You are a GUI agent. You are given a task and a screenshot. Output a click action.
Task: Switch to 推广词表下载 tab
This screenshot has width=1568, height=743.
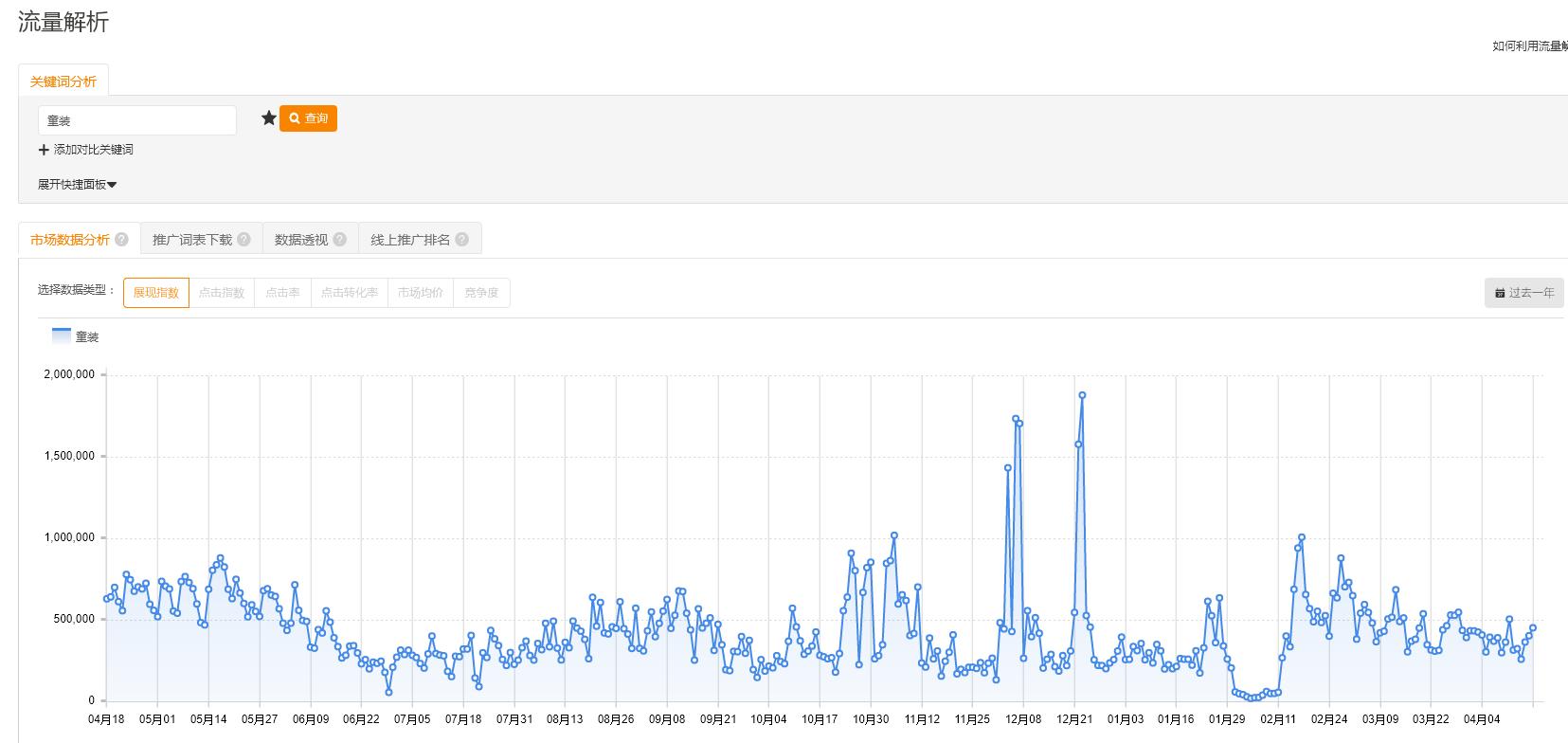201,240
